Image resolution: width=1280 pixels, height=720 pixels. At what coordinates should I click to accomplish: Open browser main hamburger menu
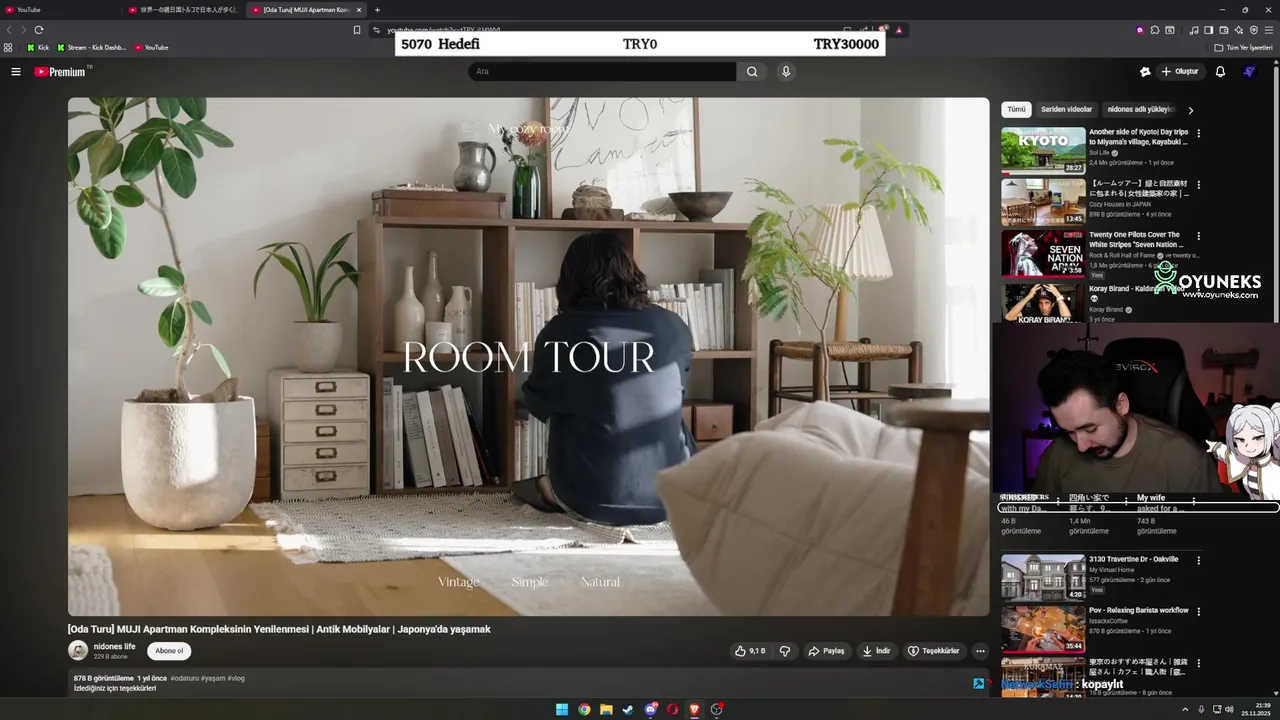pyautogui.click(x=1269, y=30)
